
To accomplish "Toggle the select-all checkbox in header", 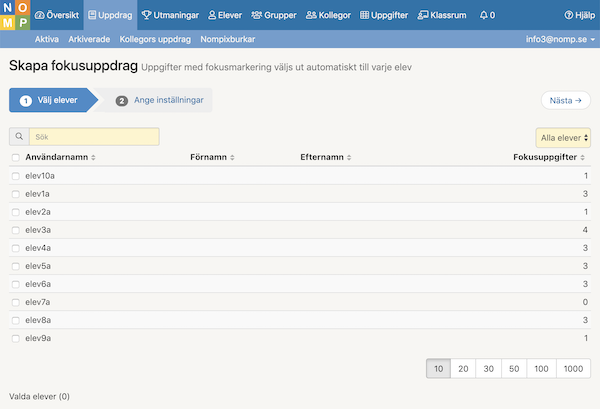I will [x=16, y=158].
